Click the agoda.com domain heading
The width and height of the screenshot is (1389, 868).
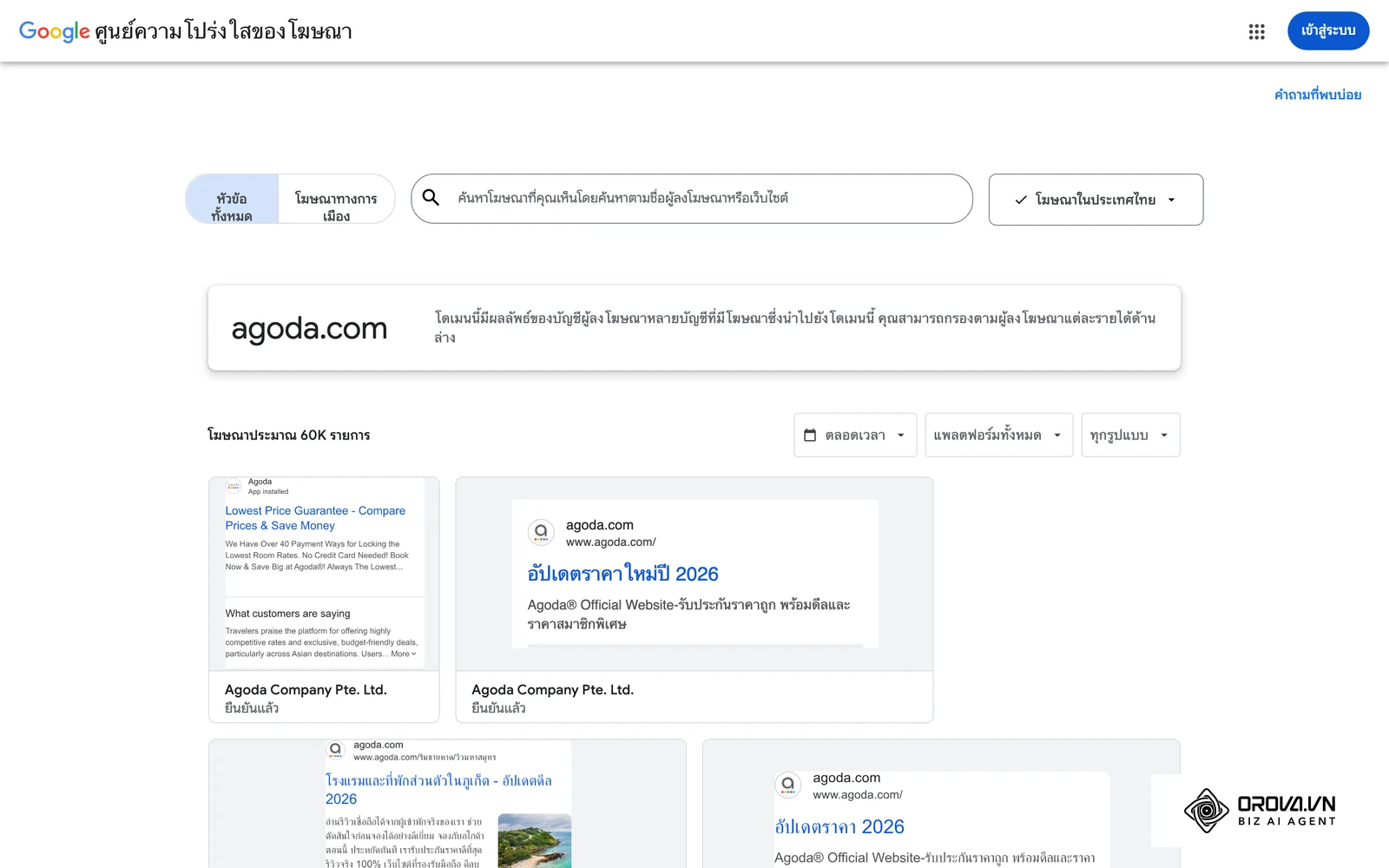[x=309, y=328]
